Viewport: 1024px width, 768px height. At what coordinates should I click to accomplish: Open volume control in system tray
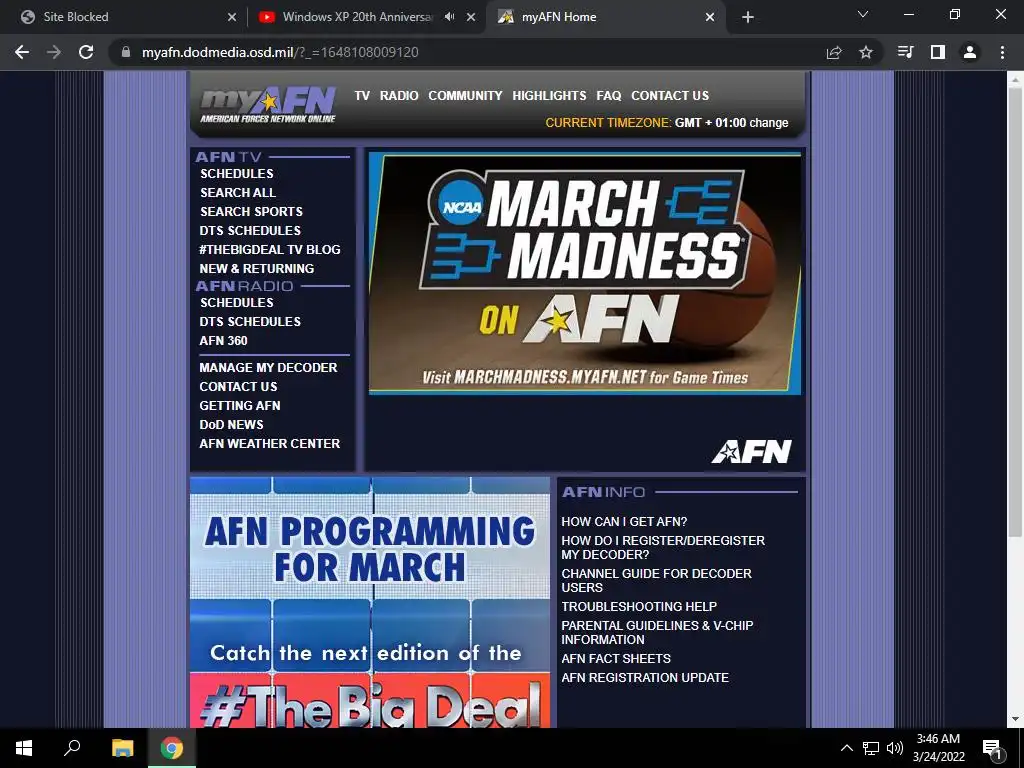pyautogui.click(x=895, y=748)
